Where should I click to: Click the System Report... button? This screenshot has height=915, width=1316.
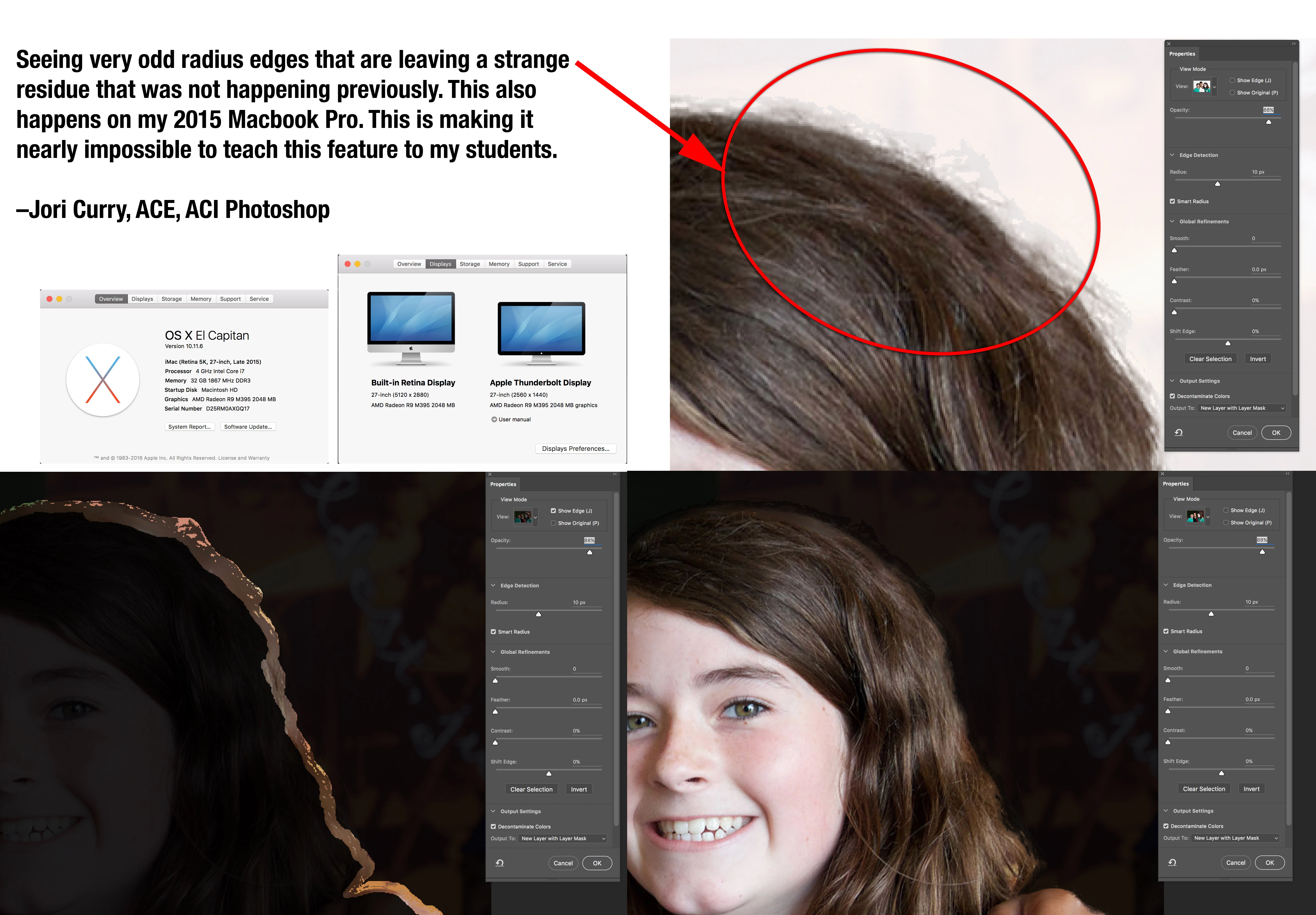tap(189, 427)
